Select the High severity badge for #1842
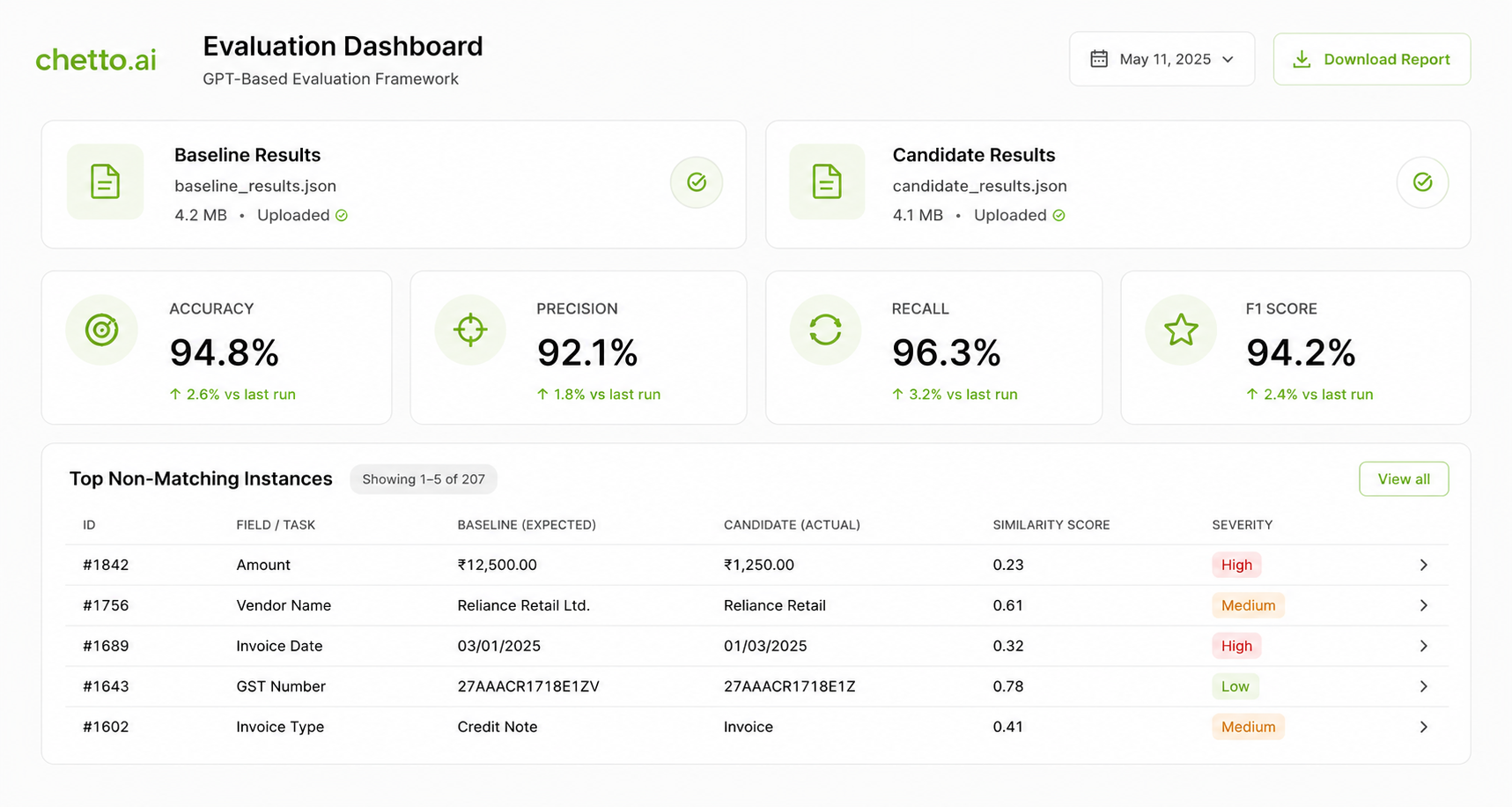 pos(1236,565)
